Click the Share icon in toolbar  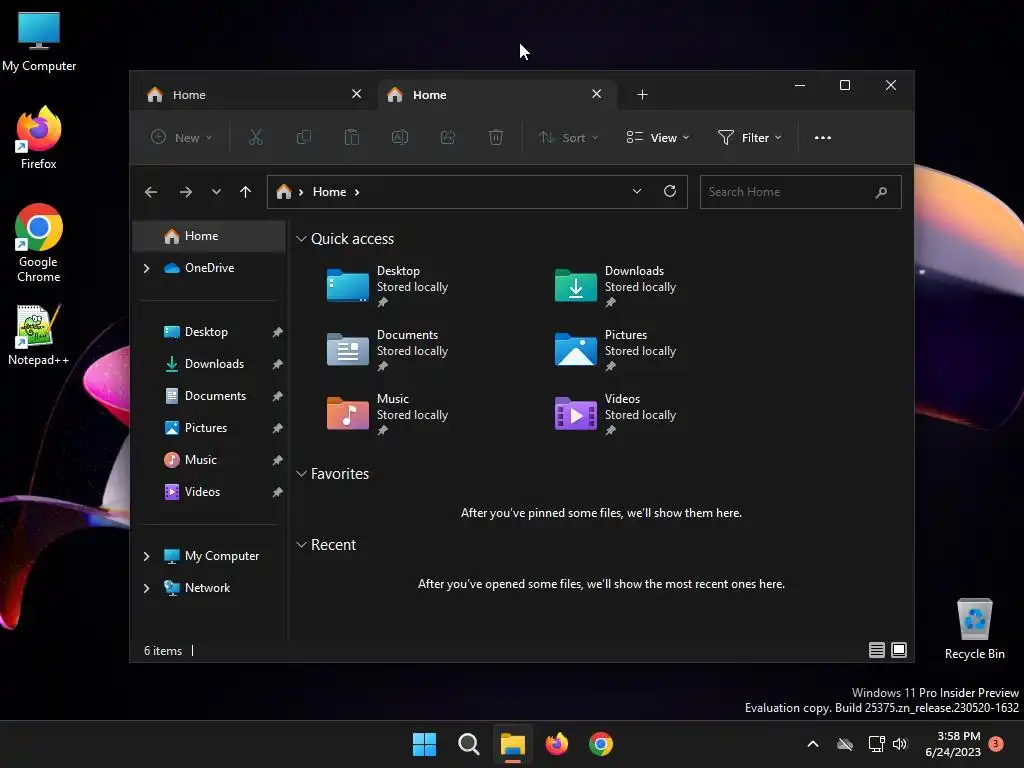448,137
